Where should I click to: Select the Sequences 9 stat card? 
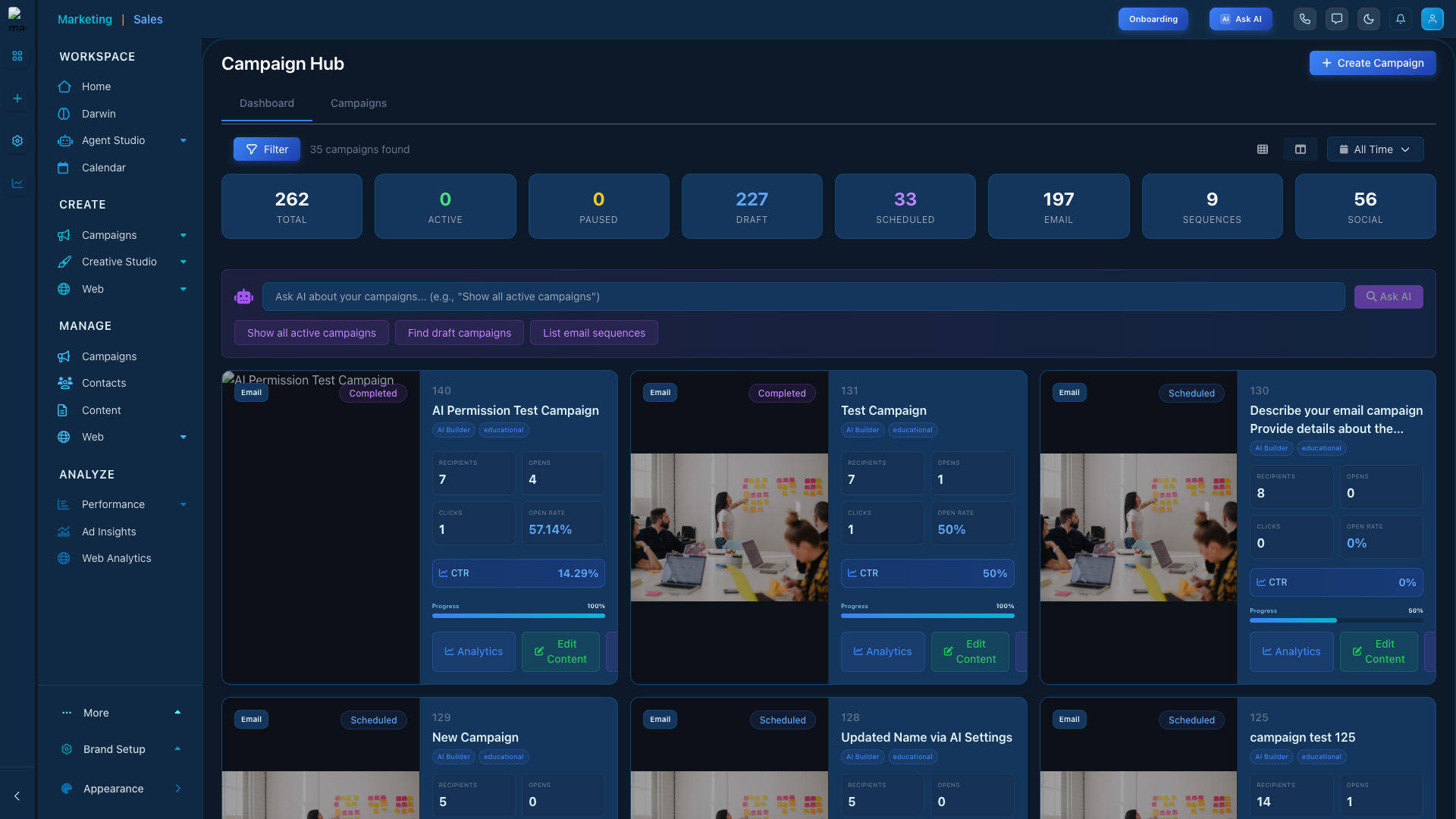(1212, 206)
